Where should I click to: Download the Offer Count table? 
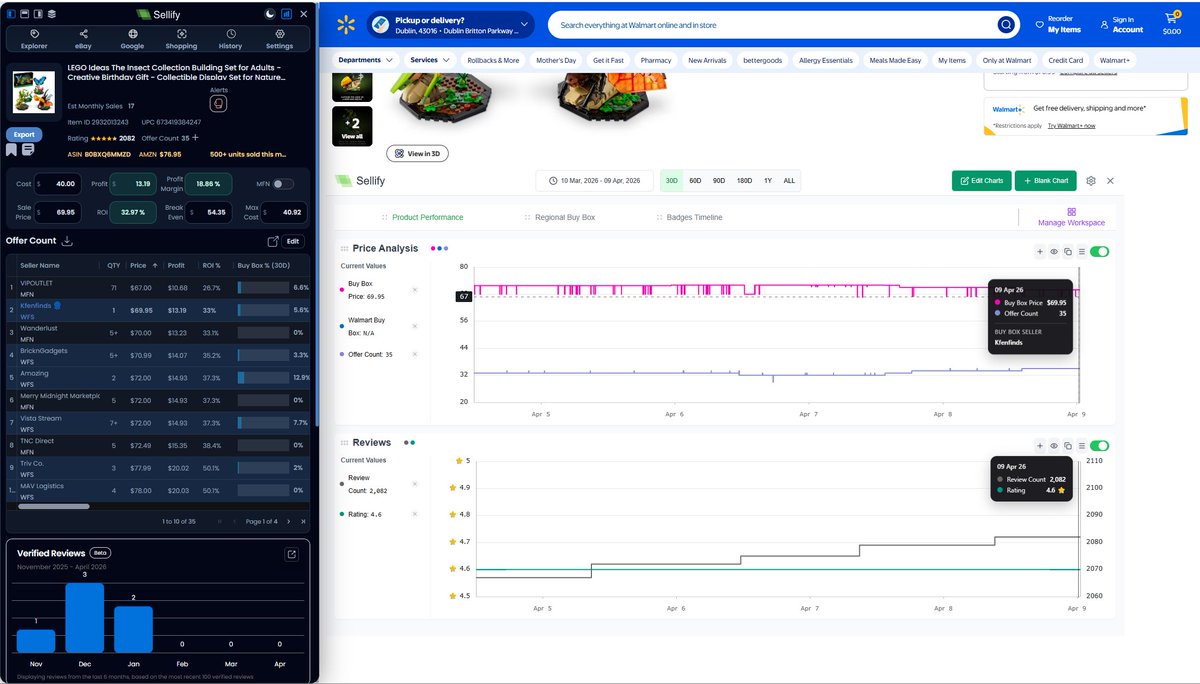pyautogui.click(x=67, y=241)
